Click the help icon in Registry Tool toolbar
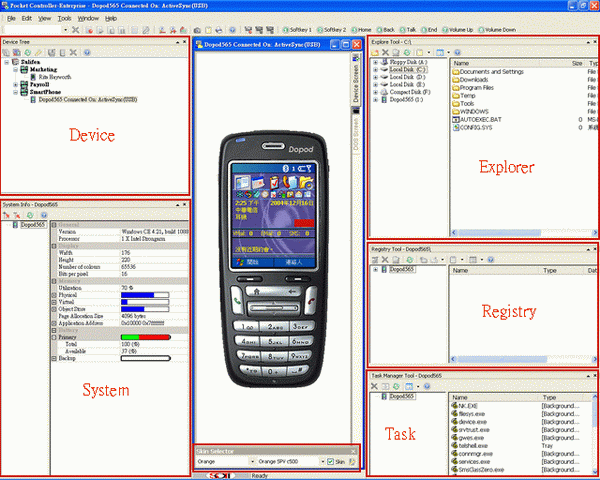 [491, 260]
